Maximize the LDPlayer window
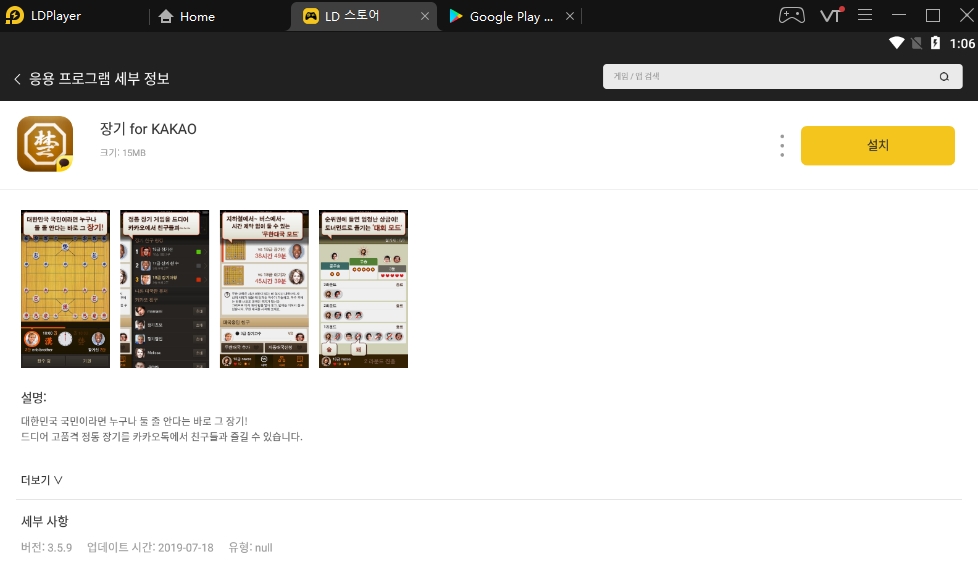 (932, 15)
